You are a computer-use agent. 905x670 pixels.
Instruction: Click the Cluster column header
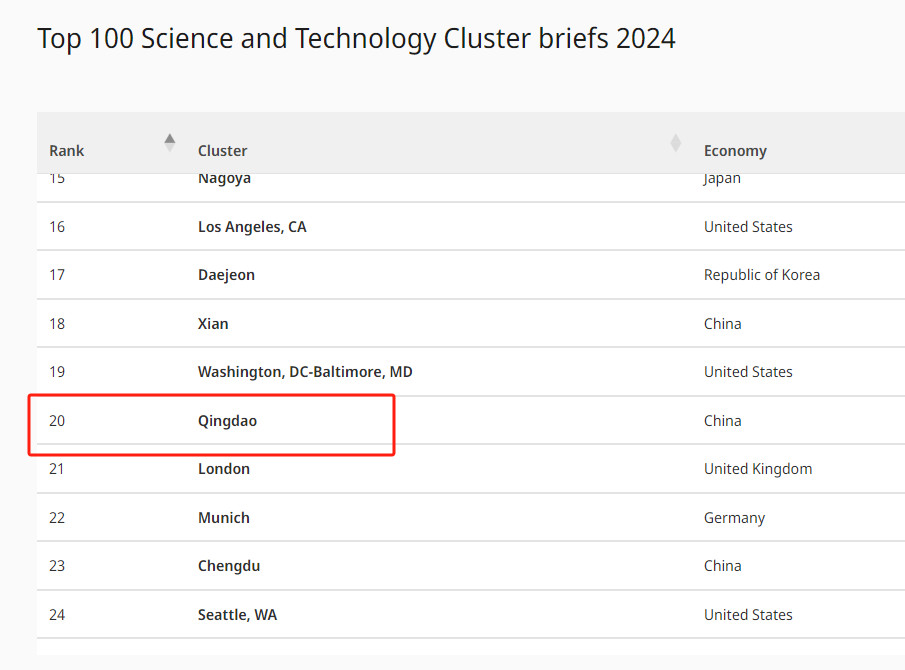[x=222, y=151]
